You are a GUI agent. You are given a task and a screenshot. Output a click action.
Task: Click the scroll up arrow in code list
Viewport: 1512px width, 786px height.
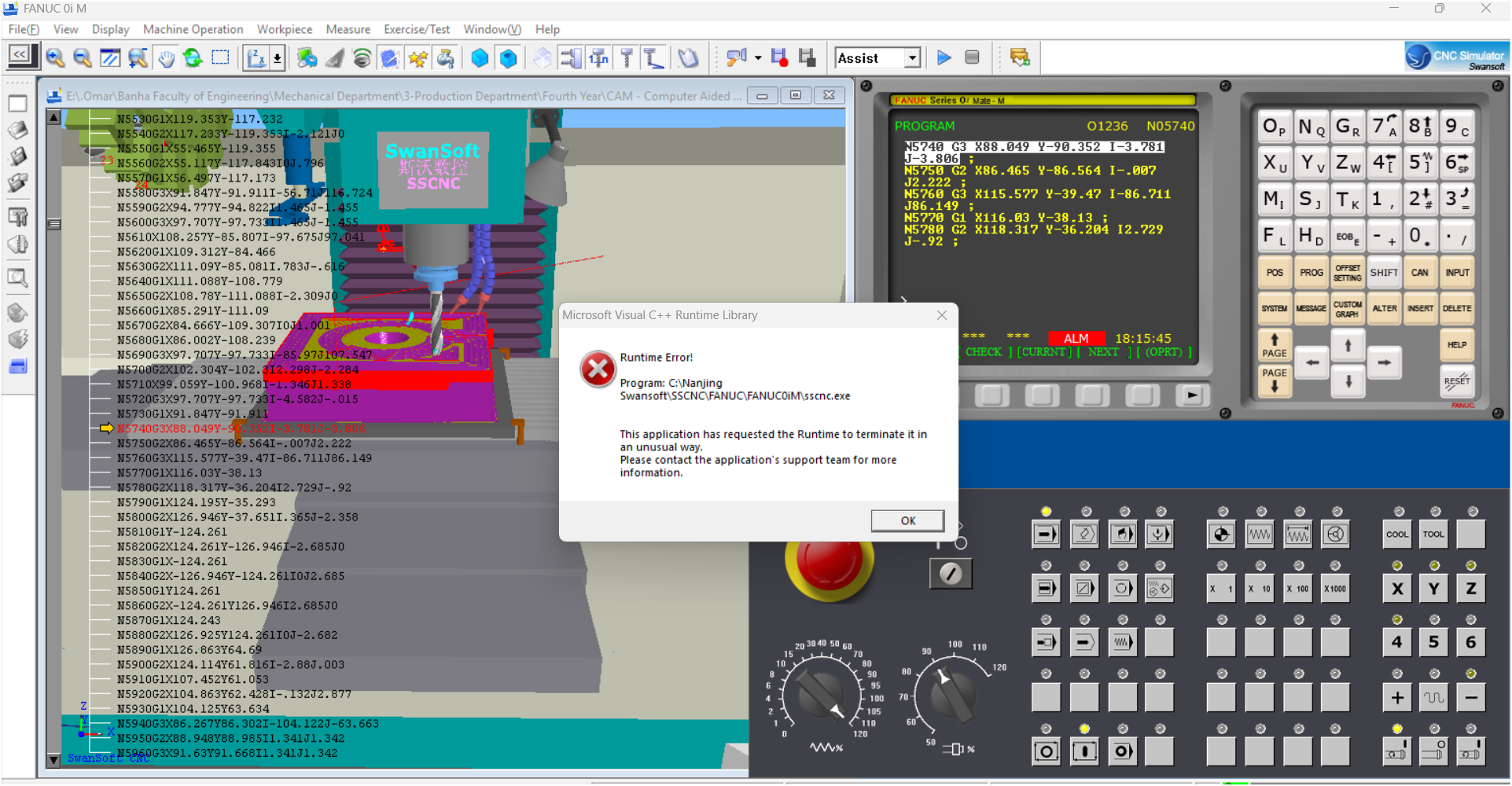tap(53, 117)
